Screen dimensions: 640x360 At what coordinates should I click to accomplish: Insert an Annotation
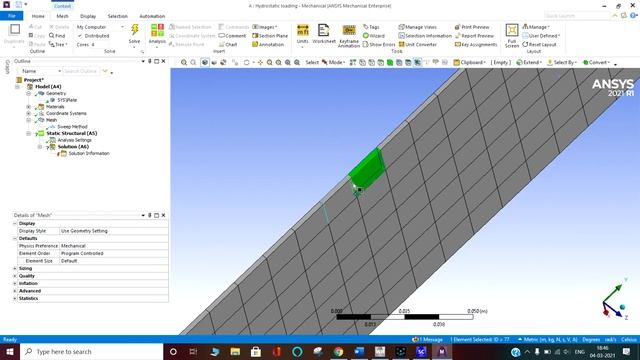point(268,44)
